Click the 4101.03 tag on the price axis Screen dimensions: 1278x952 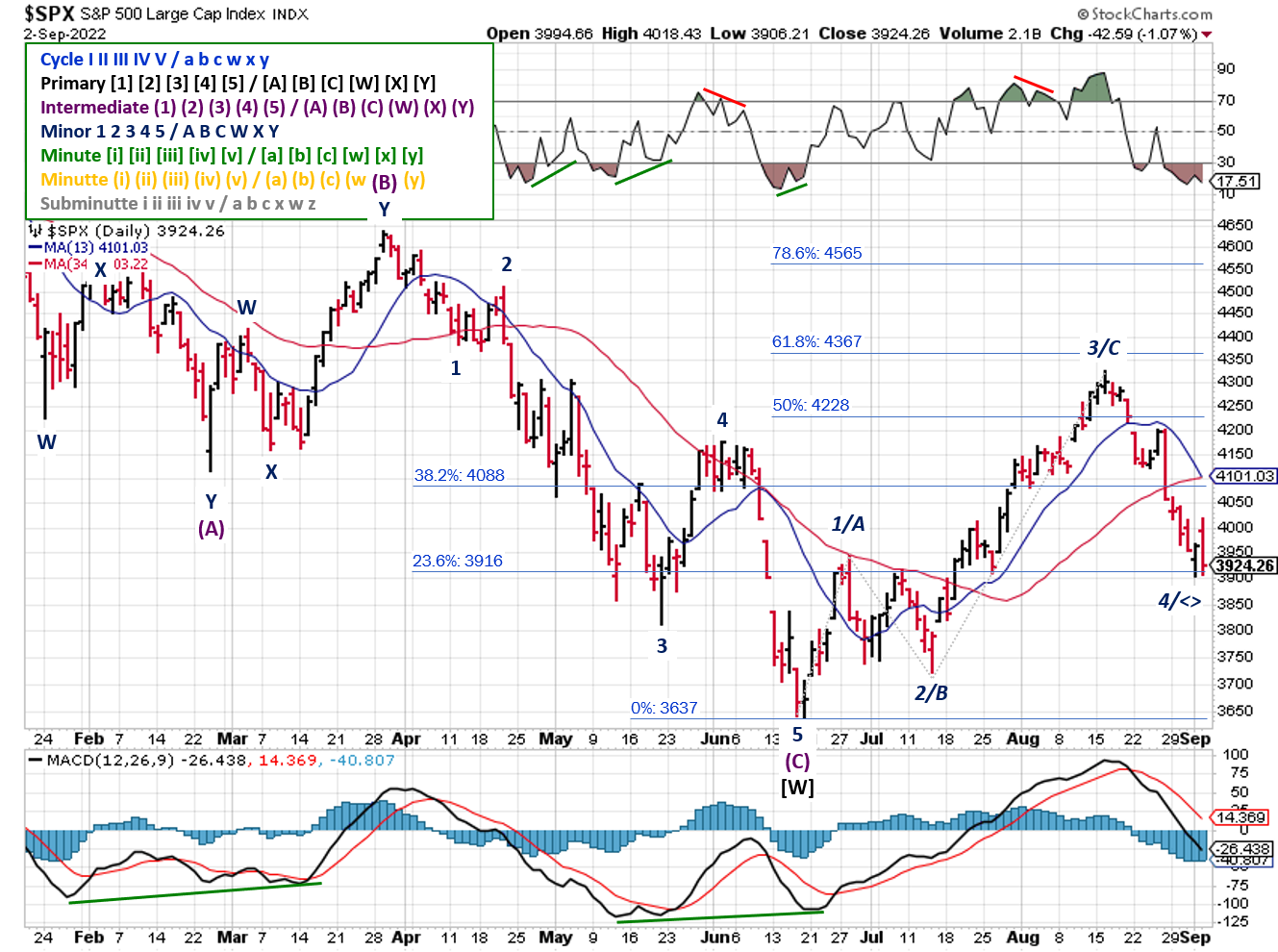(x=1244, y=476)
